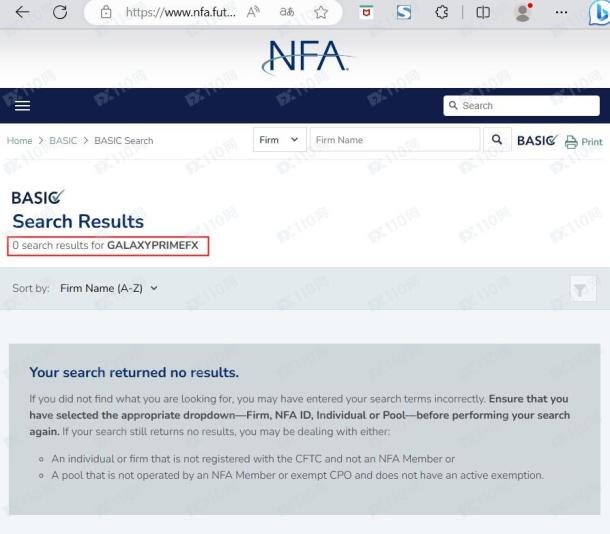
Task: Click the Print link text
Action: coord(592,142)
